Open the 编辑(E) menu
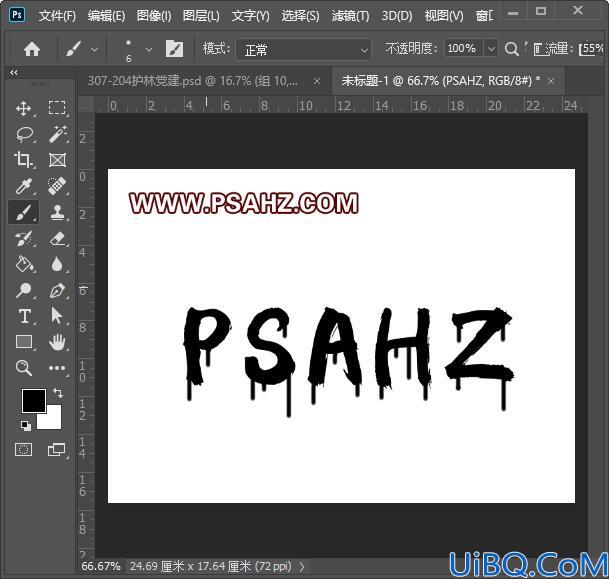Image resolution: width=609 pixels, height=579 pixels. point(106,16)
